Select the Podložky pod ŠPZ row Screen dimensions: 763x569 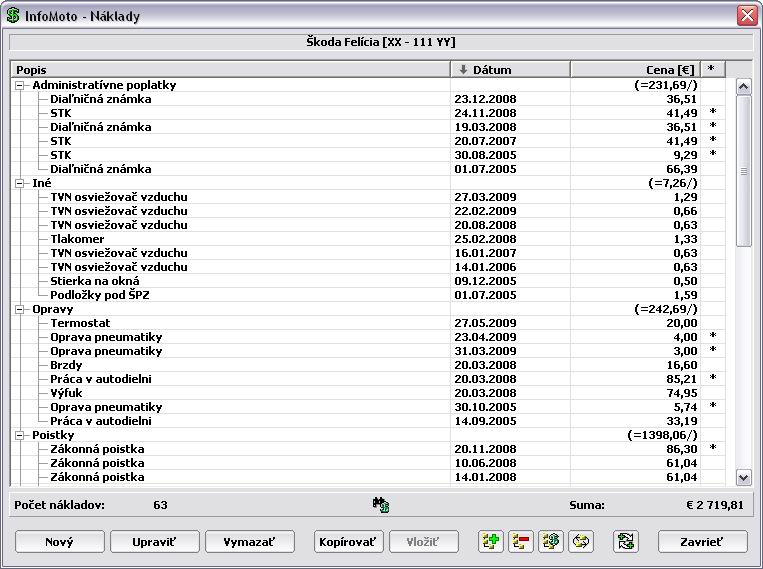tap(368, 295)
